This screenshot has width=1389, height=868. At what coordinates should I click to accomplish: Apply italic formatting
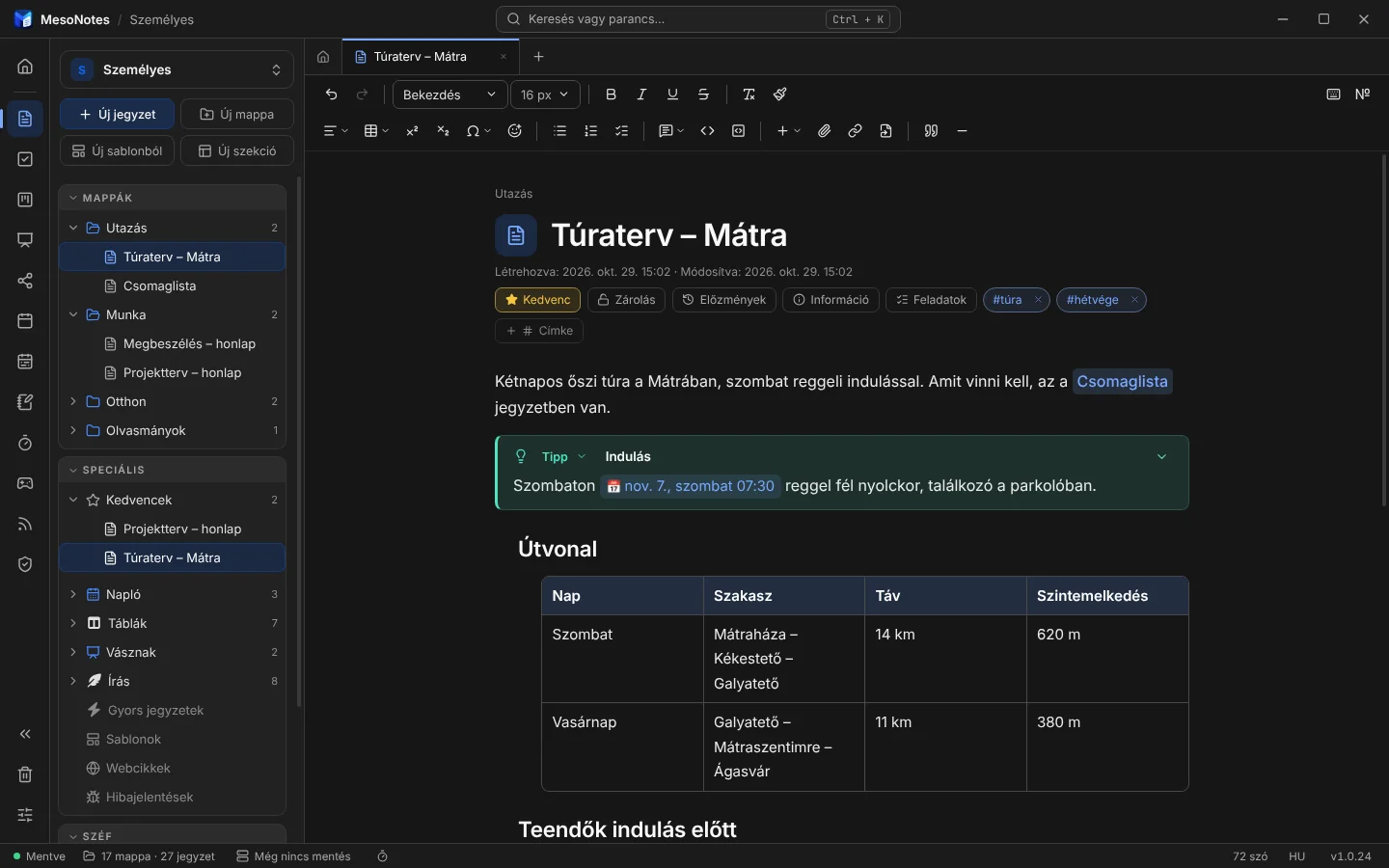pos(641,95)
